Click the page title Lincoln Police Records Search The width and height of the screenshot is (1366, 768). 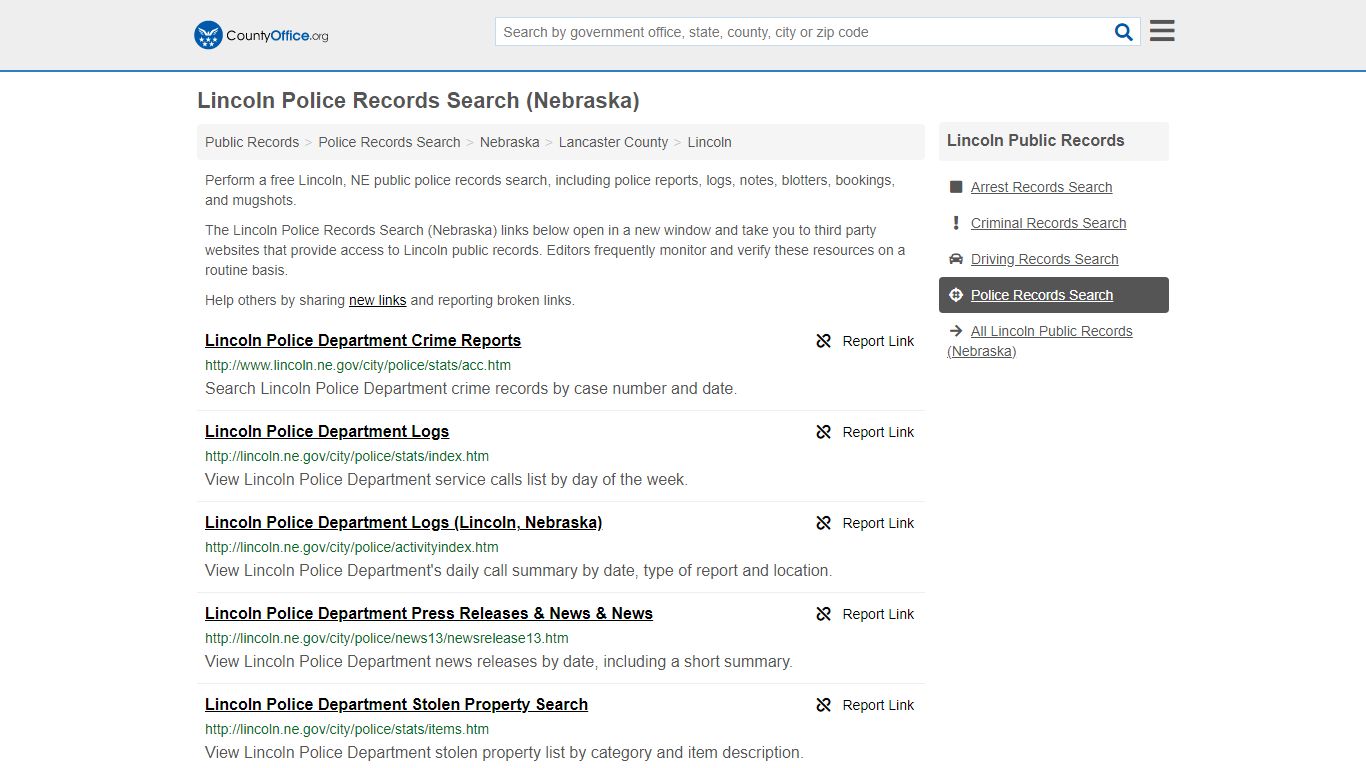pyautogui.click(x=418, y=100)
